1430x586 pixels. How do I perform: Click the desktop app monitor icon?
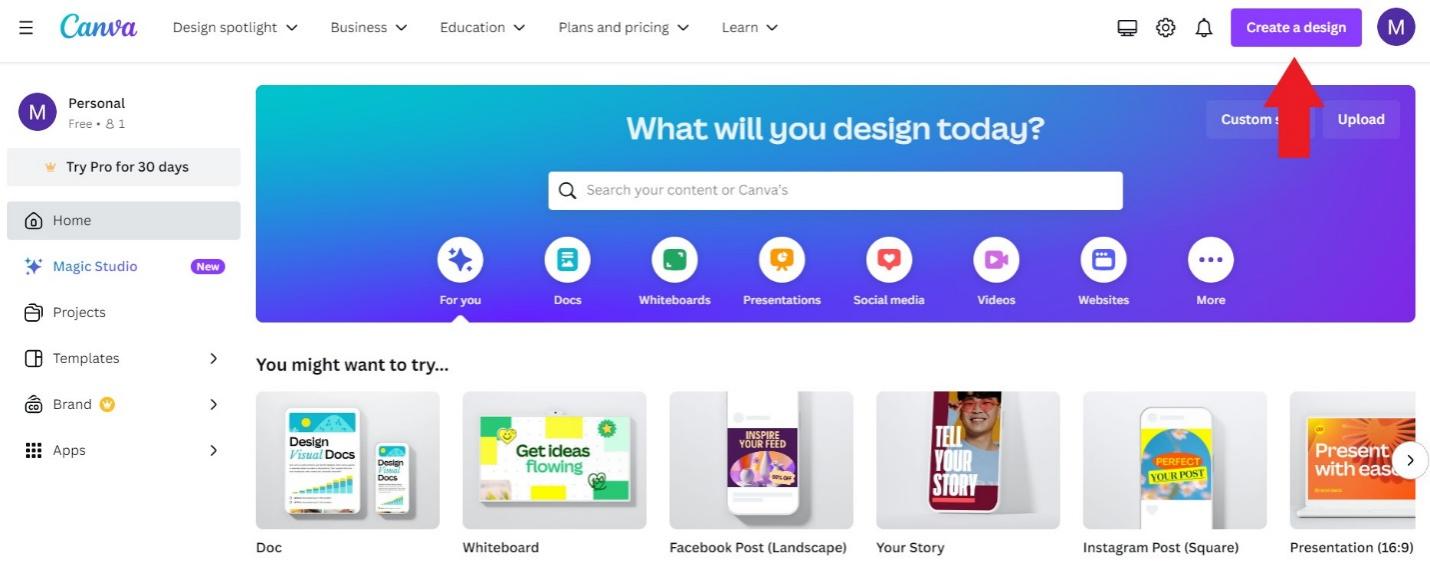click(x=1127, y=28)
